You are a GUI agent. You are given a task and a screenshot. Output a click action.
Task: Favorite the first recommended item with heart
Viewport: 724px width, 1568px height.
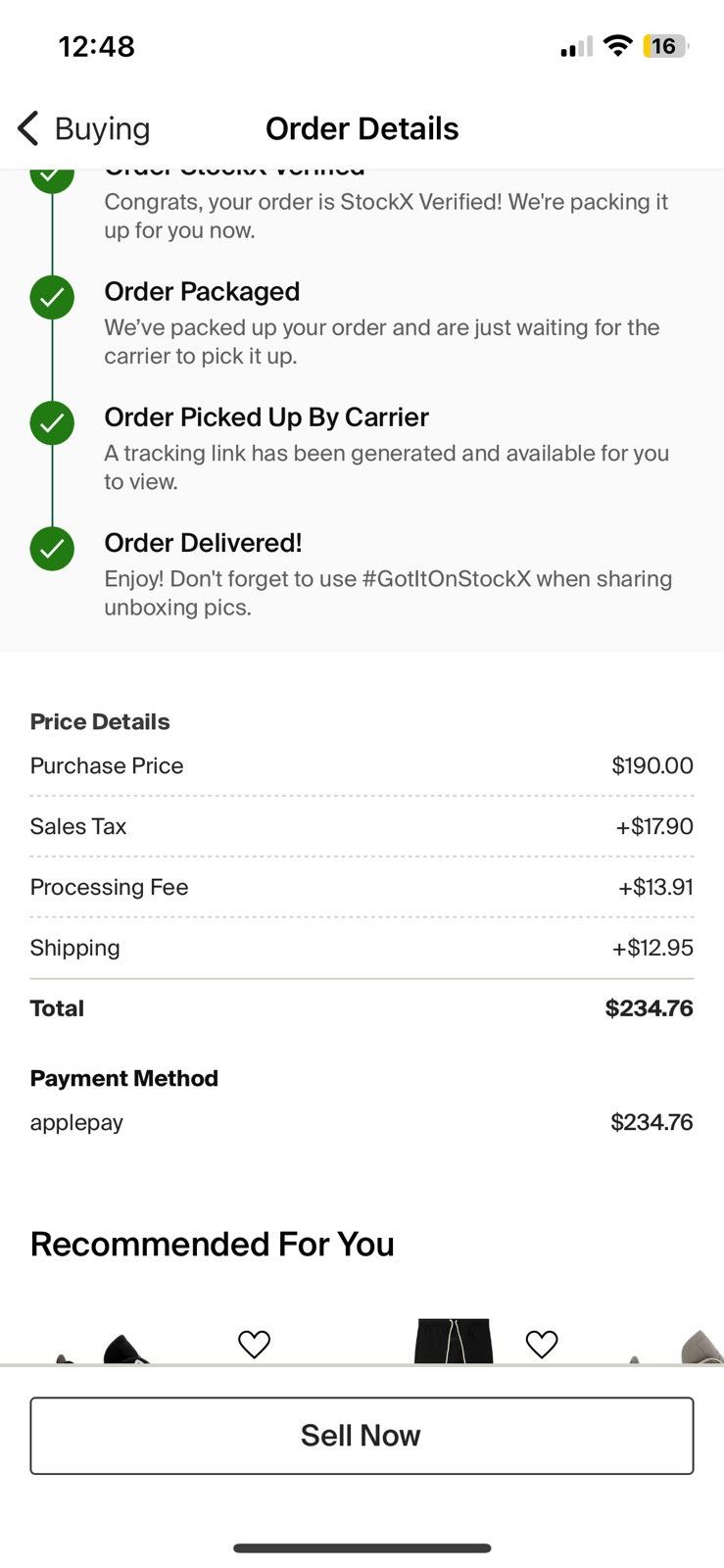point(254,1344)
